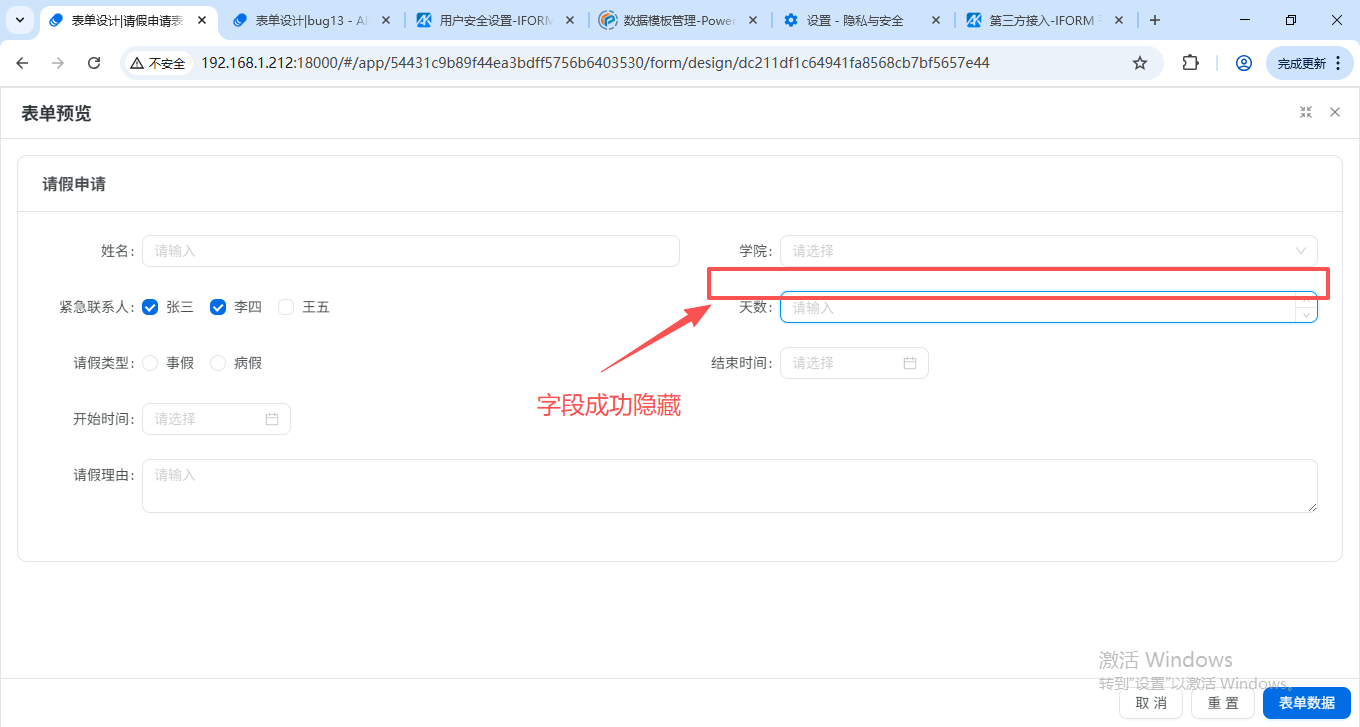Click the 取消 button
The height and width of the screenshot is (727, 1360).
1151,703
